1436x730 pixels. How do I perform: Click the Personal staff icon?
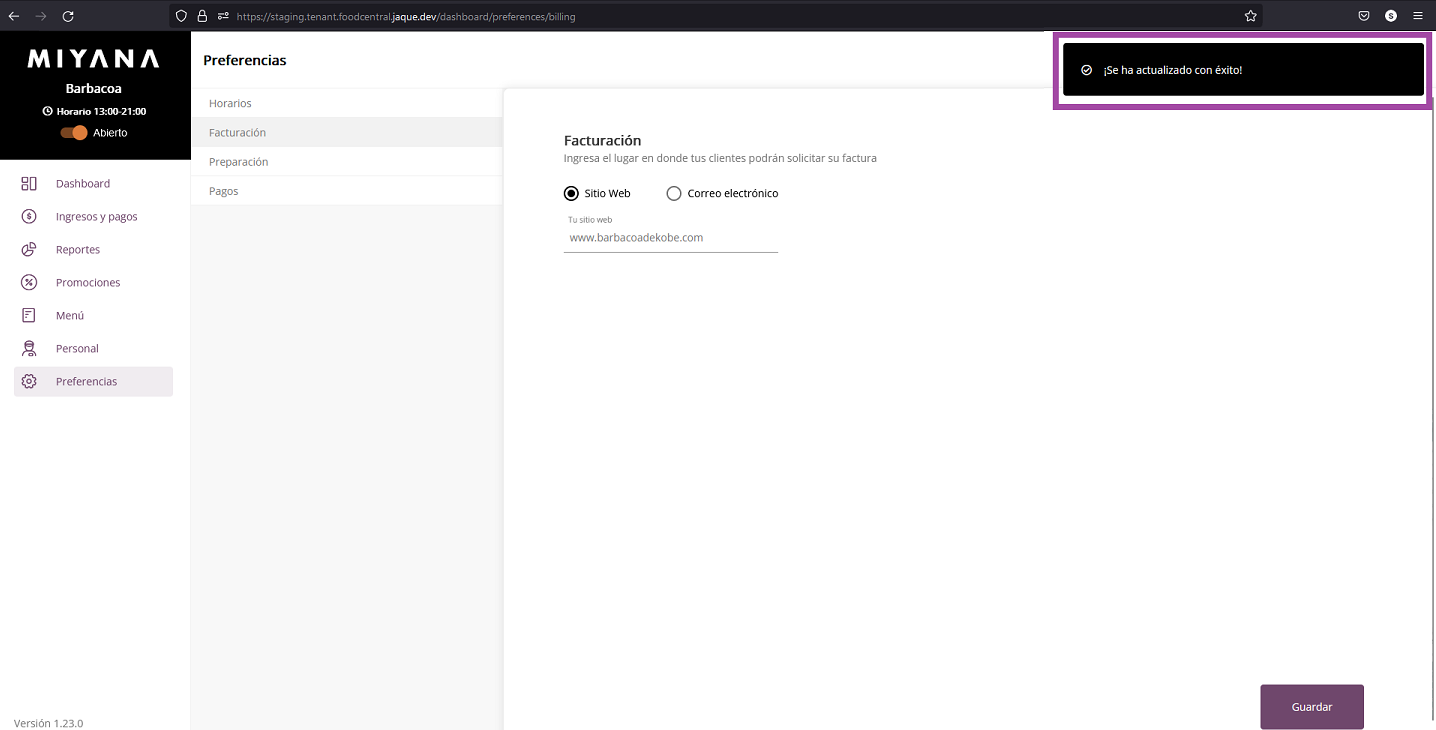click(29, 349)
